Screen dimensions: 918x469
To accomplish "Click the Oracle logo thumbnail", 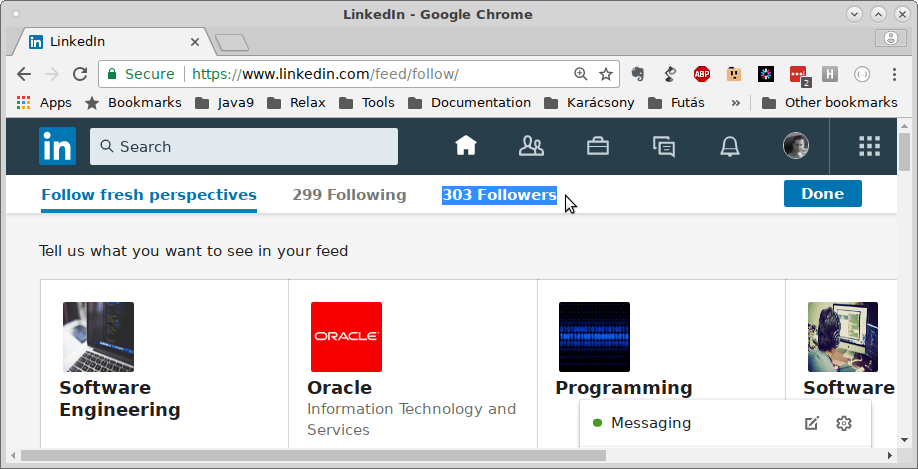I will [346, 337].
